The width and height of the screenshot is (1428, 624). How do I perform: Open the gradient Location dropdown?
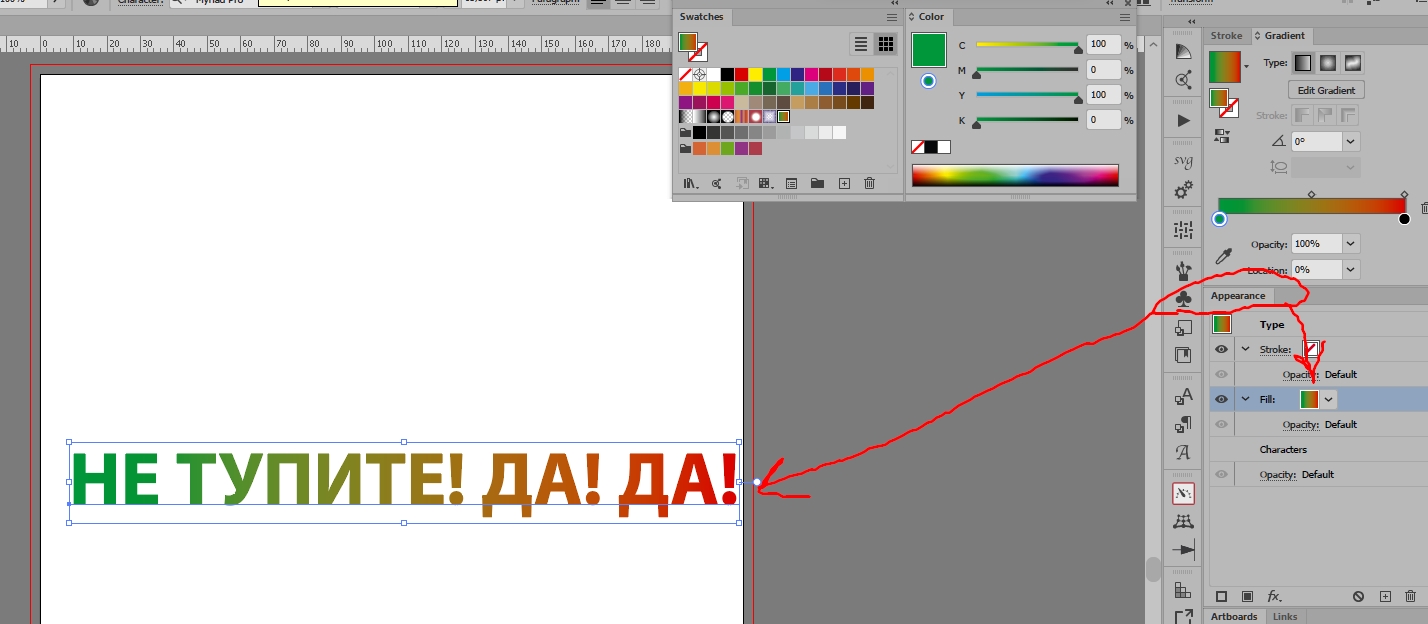(1351, 270)
